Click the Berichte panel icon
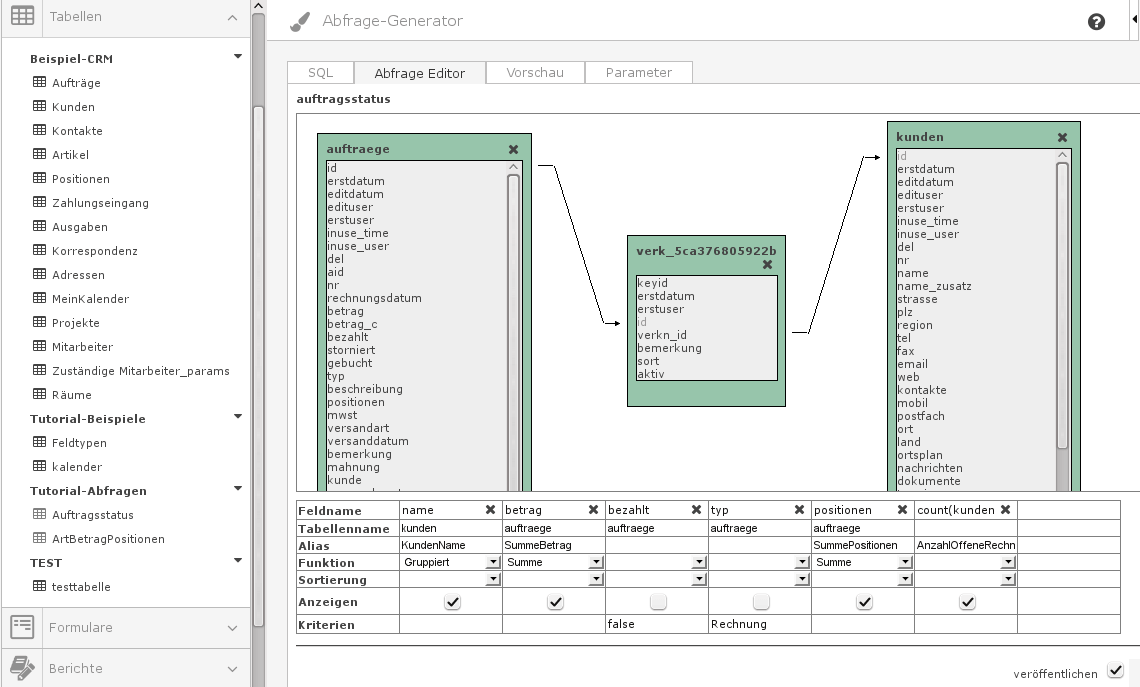This screenshot has height=687, width=1140. (x=22, y=668)
